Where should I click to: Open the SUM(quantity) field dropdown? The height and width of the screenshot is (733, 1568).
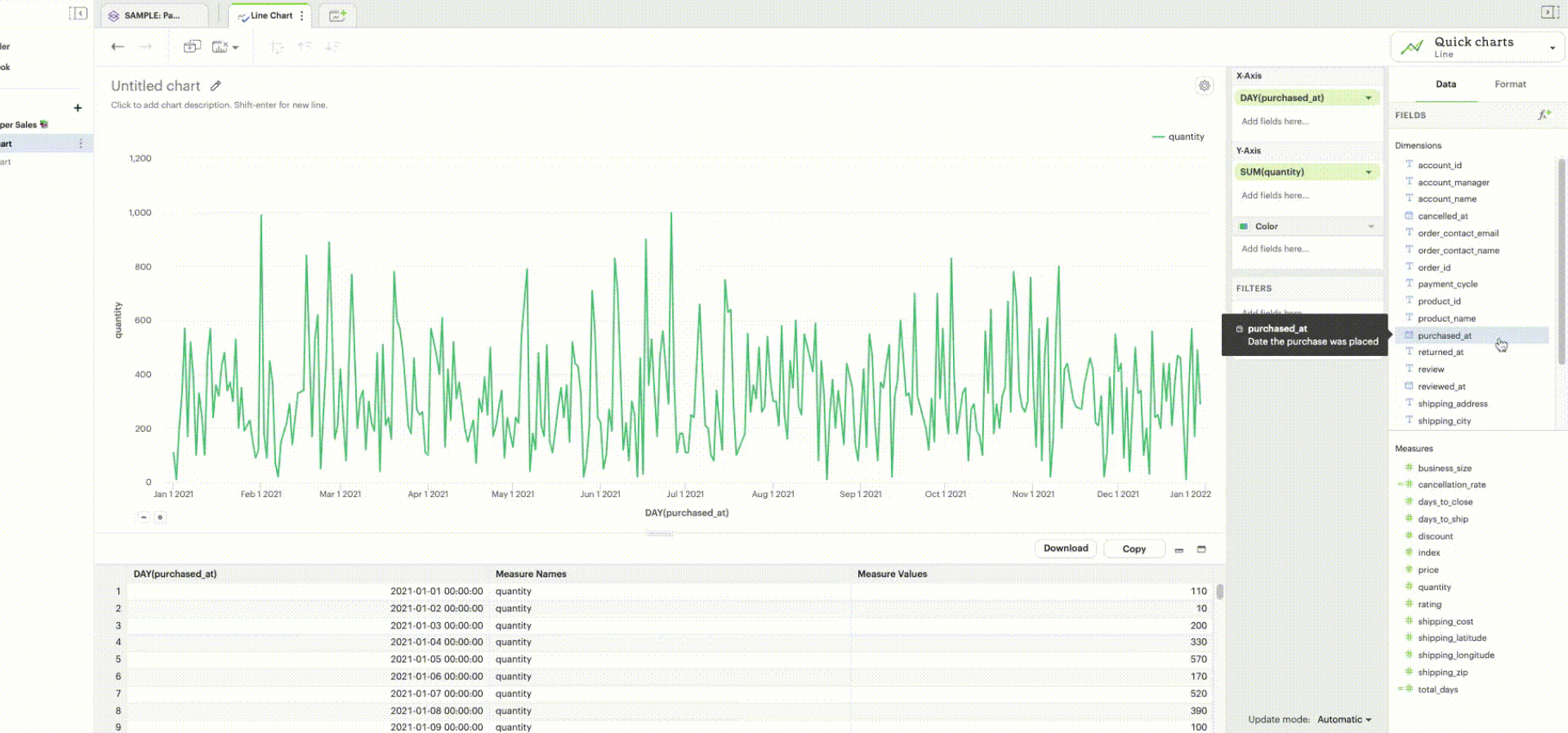(1369, 172)
